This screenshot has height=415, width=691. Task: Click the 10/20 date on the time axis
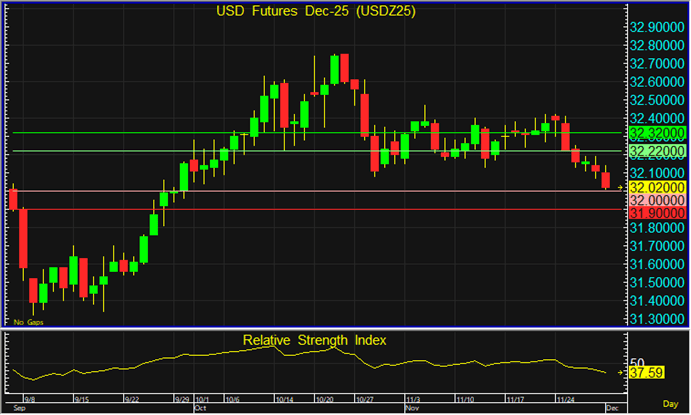[324, 397]
